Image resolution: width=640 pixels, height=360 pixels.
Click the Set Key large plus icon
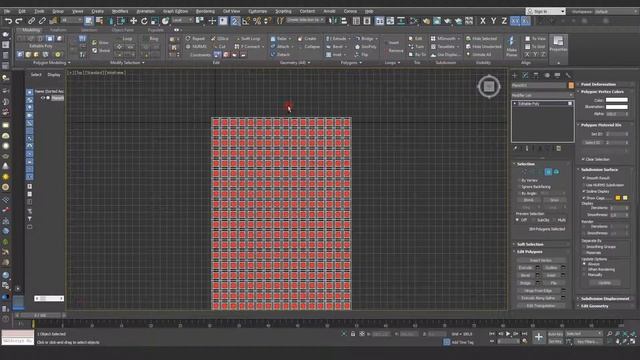point(539,337)
